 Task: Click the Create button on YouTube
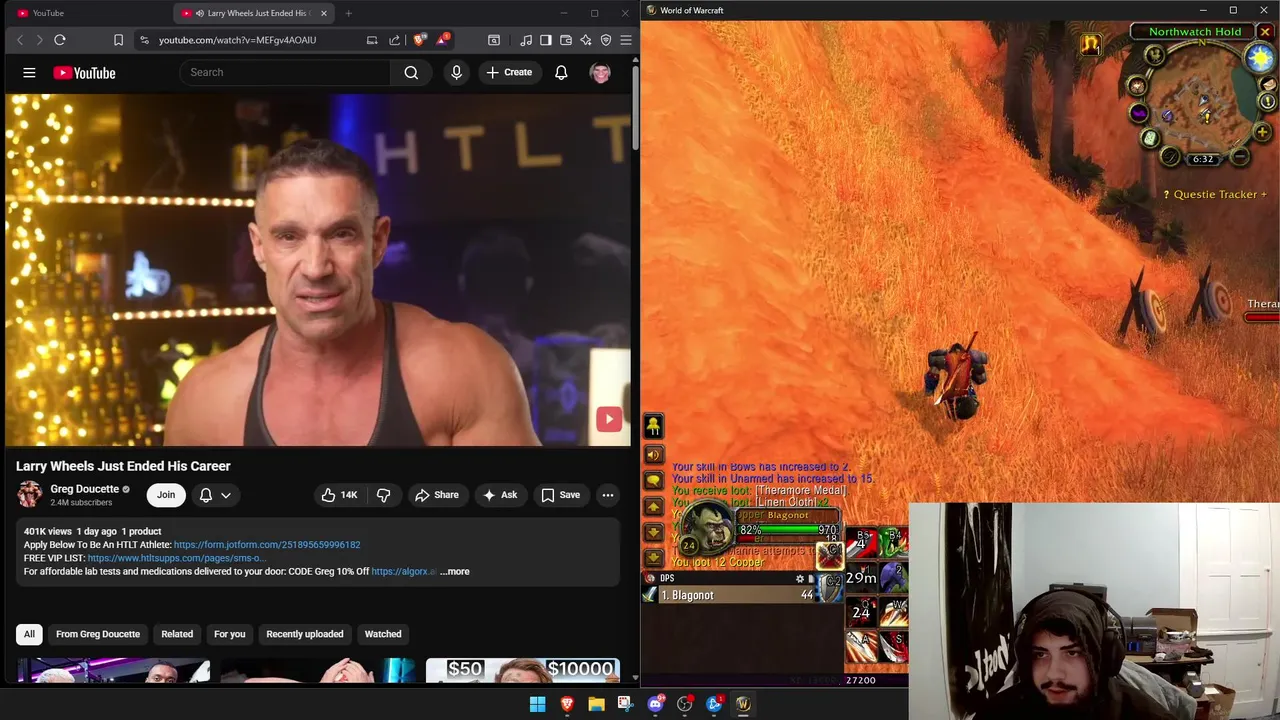coord(509,72)
